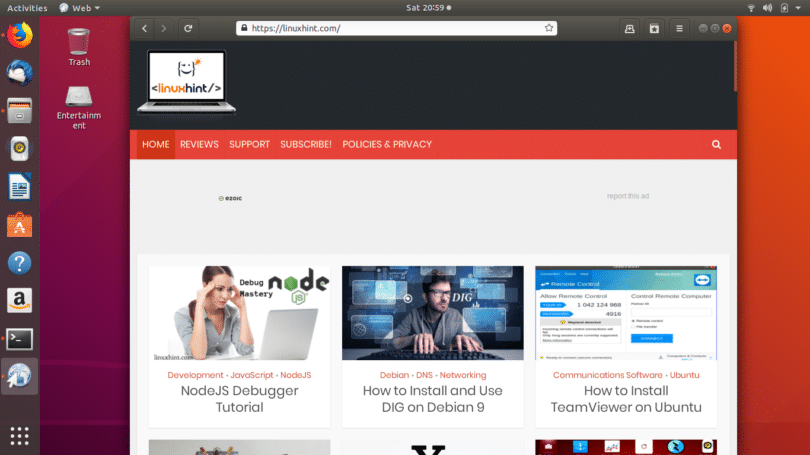Open the Help icon in the dock
Image resolution: width=810 pixels, height=455 pixels.
tap(20, 263)
